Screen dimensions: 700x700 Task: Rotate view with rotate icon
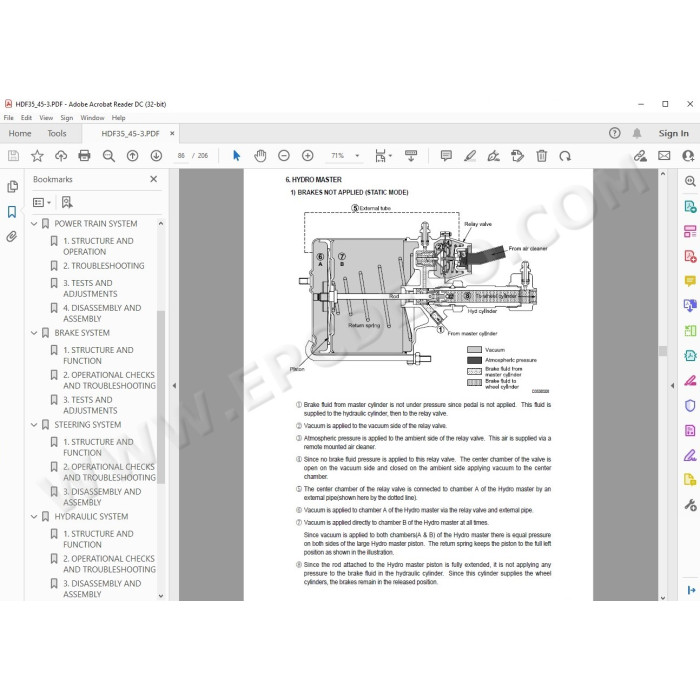pos(565,155)
